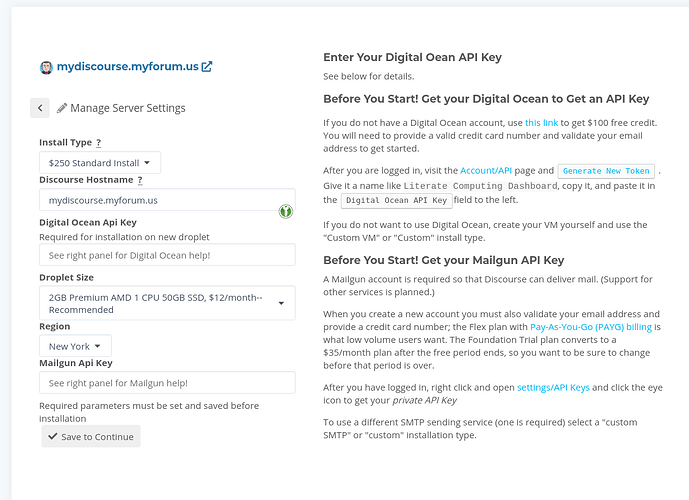
Task: Open the Account/API page link
Action: click(486, 170)
